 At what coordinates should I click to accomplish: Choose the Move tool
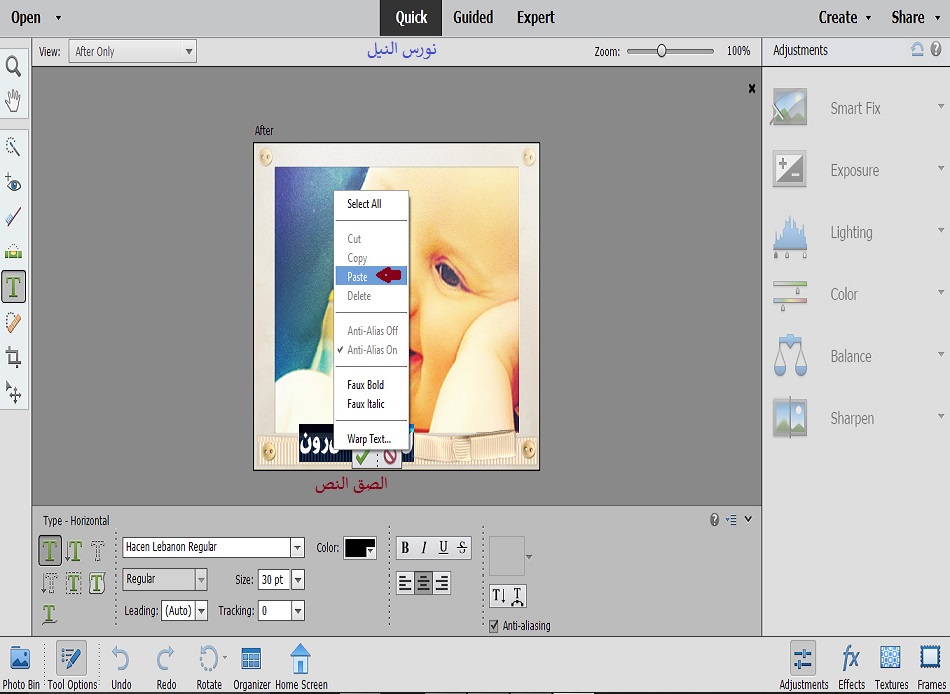(14, 391)
